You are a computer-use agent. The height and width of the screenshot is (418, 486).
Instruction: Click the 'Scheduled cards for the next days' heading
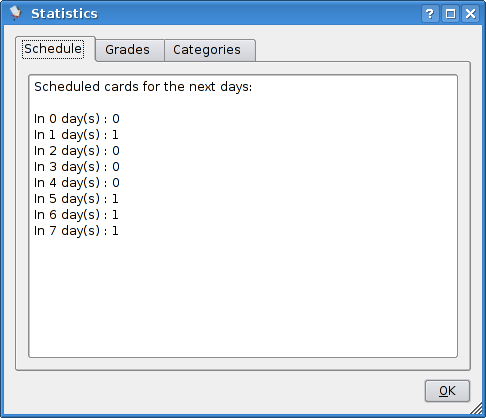tap(143, 87)
